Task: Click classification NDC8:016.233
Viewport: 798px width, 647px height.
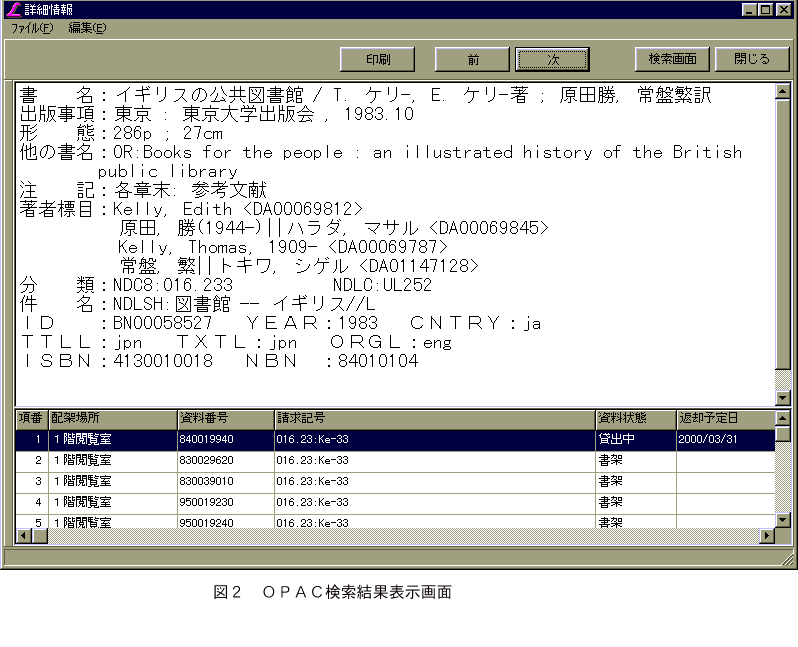Action: [173, 285]
